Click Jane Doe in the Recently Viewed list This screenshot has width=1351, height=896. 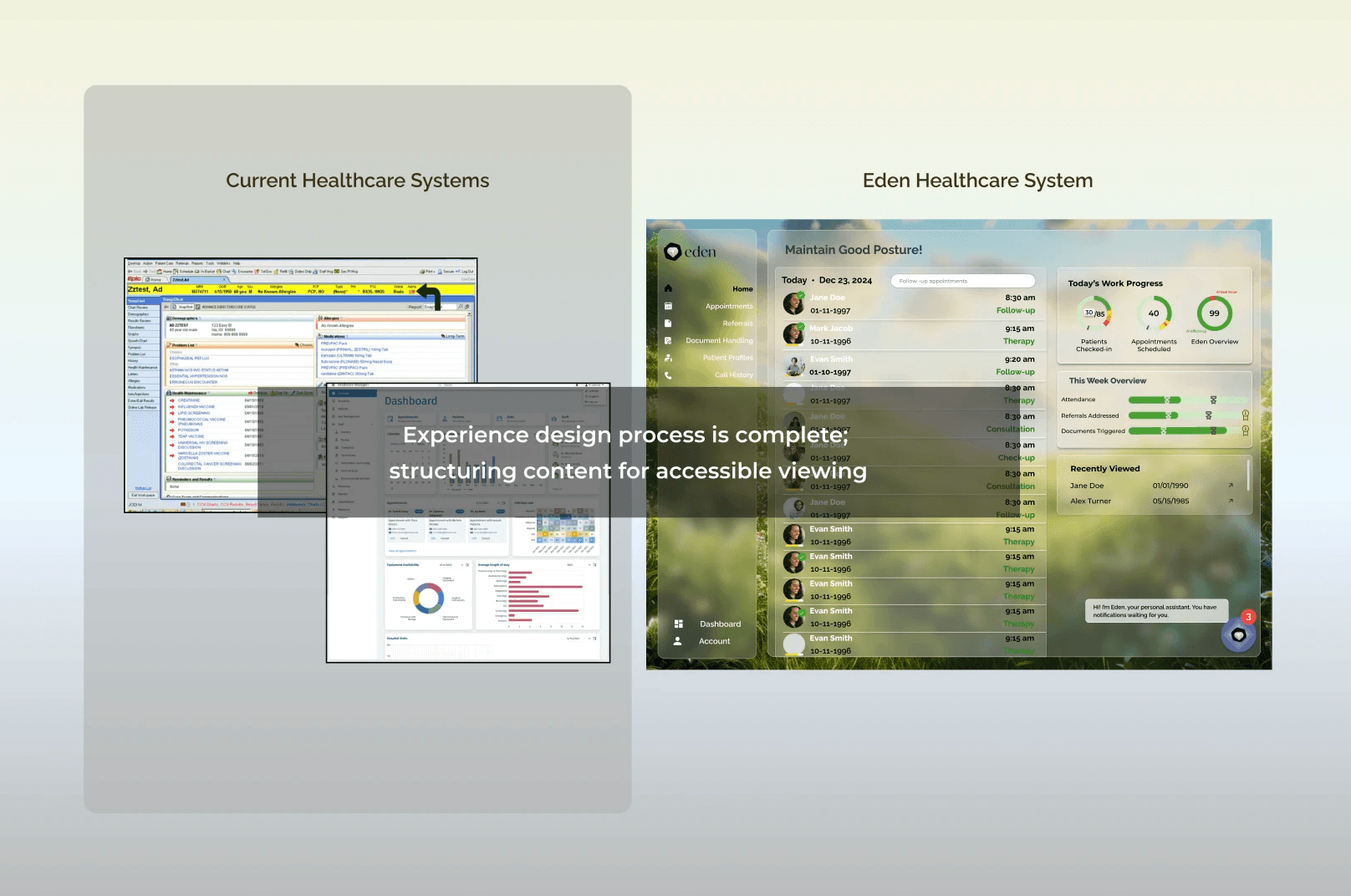[x=1086, y=486]
